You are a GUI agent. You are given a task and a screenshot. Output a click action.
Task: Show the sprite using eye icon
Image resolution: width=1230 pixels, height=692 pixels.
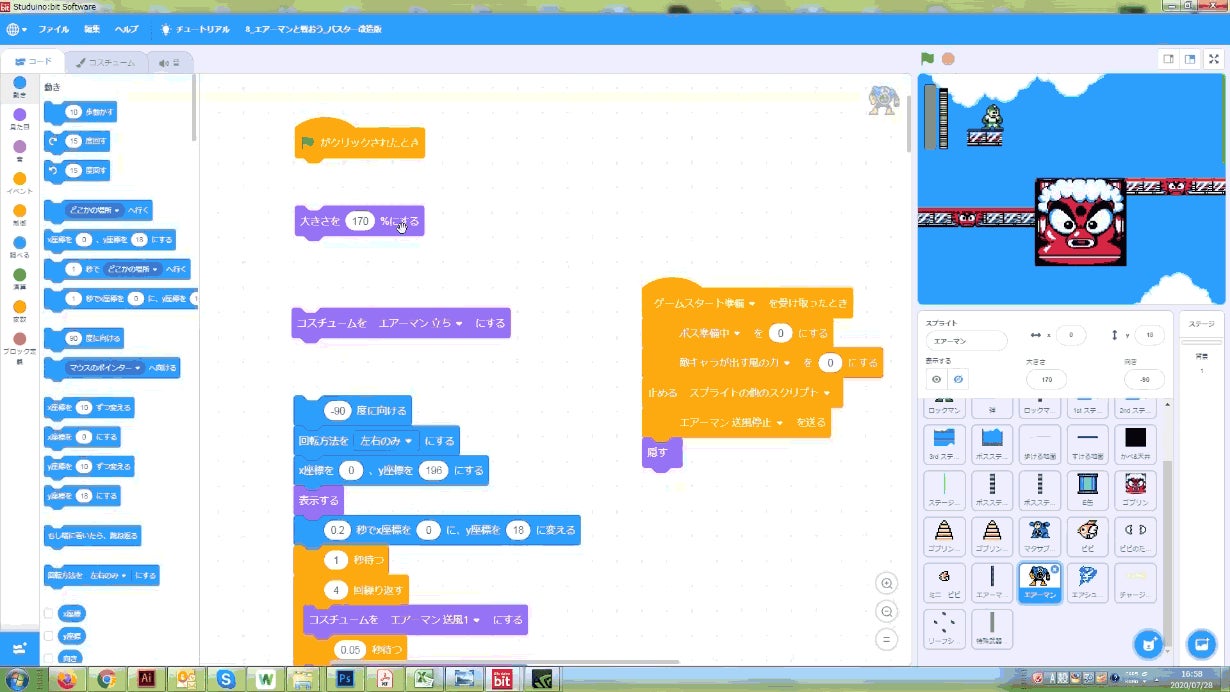pyautogui.click(x=936, y=379)
